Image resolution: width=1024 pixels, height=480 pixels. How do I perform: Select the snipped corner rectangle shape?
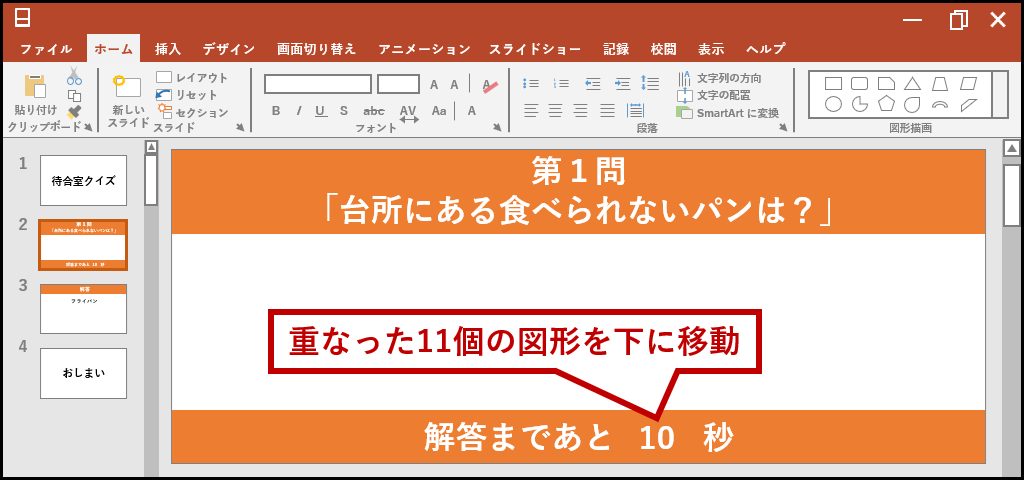pyautogui.click(x=886, y=84)
